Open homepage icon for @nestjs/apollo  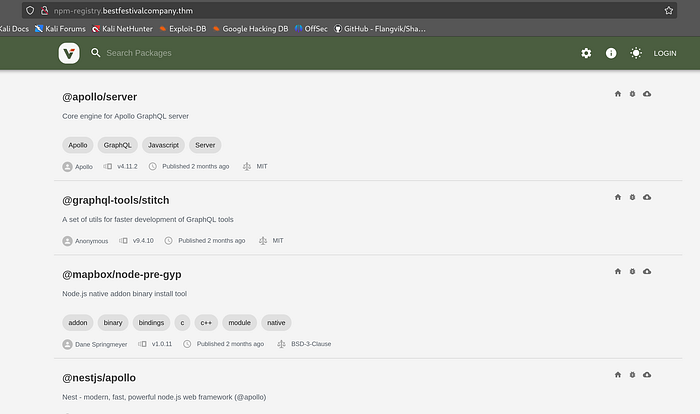point(618,375)
